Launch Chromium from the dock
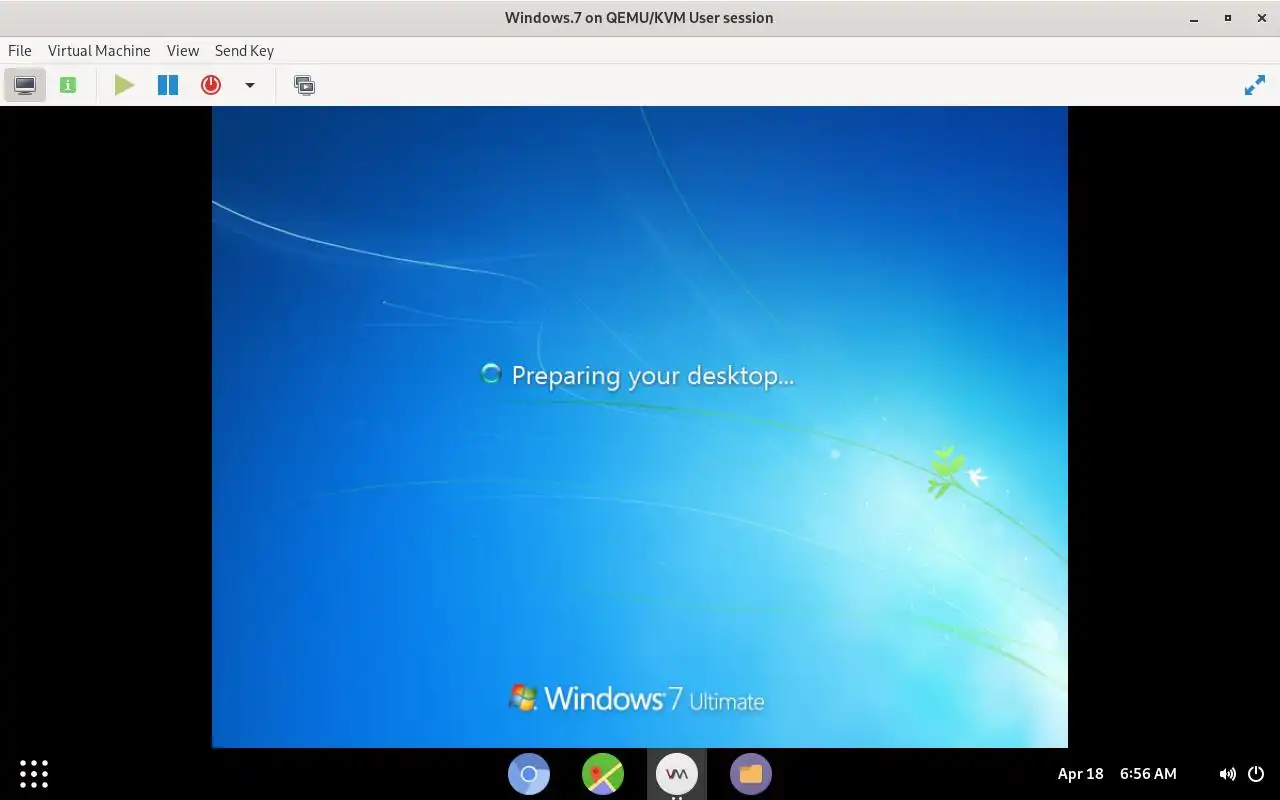Image resolution: width=1280 pixels, height=800 pixels. (529, 773)
